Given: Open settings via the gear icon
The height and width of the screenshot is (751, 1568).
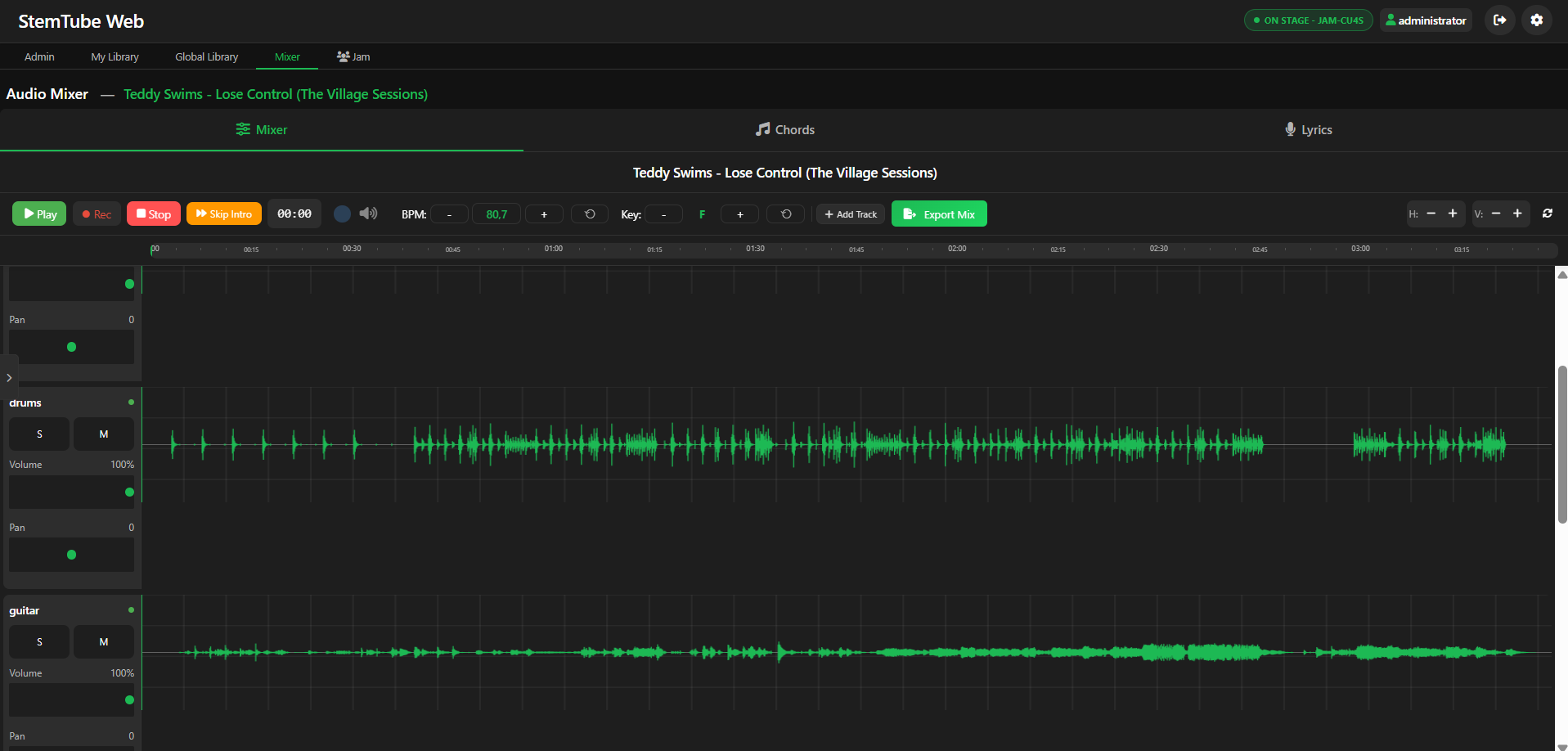Looking at the screenshot, I should click(1537, 20).
